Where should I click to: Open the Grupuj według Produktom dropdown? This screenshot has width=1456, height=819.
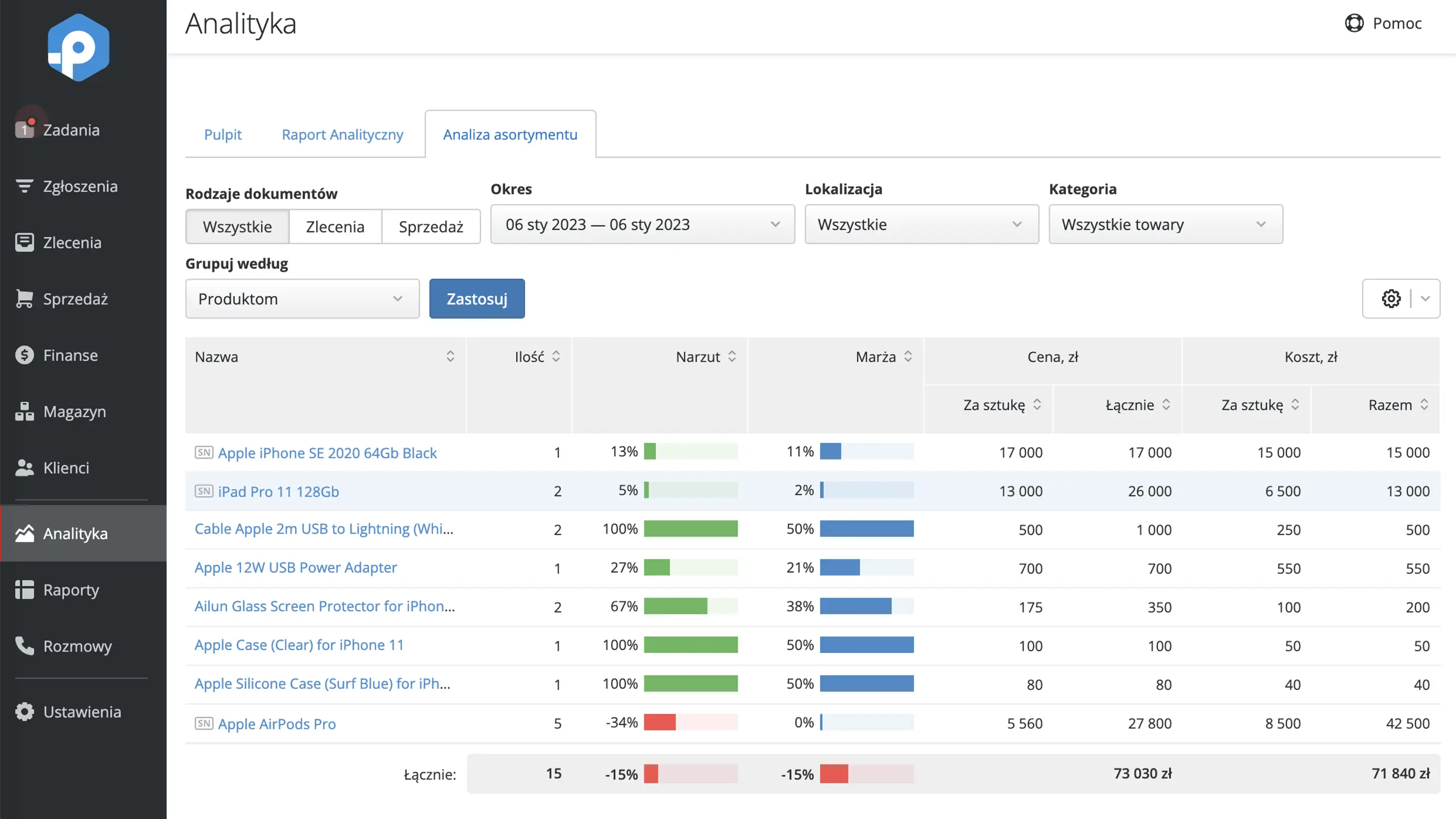[x=303, y=299]
